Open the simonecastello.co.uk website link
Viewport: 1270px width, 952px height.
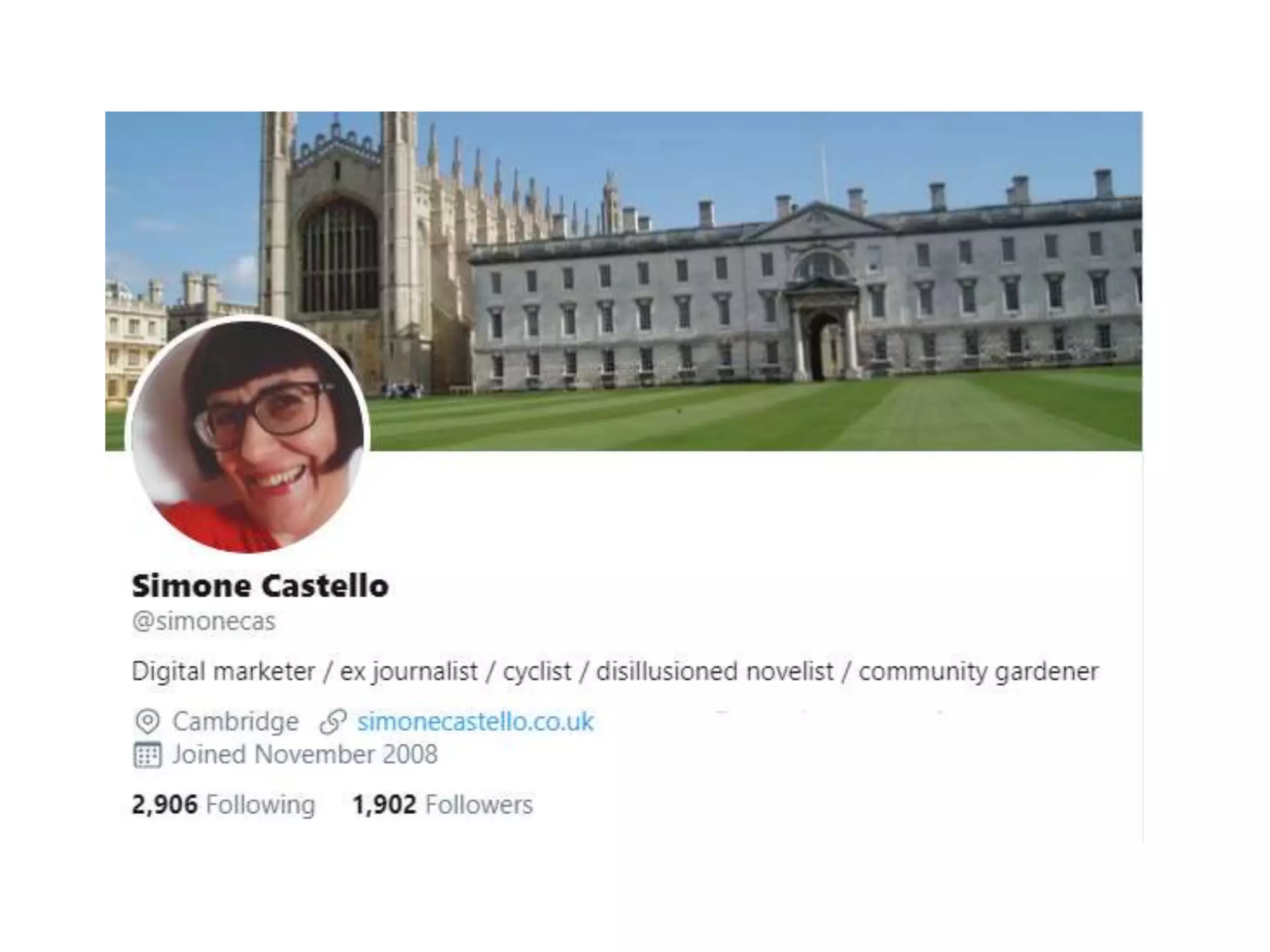(475, 721)
